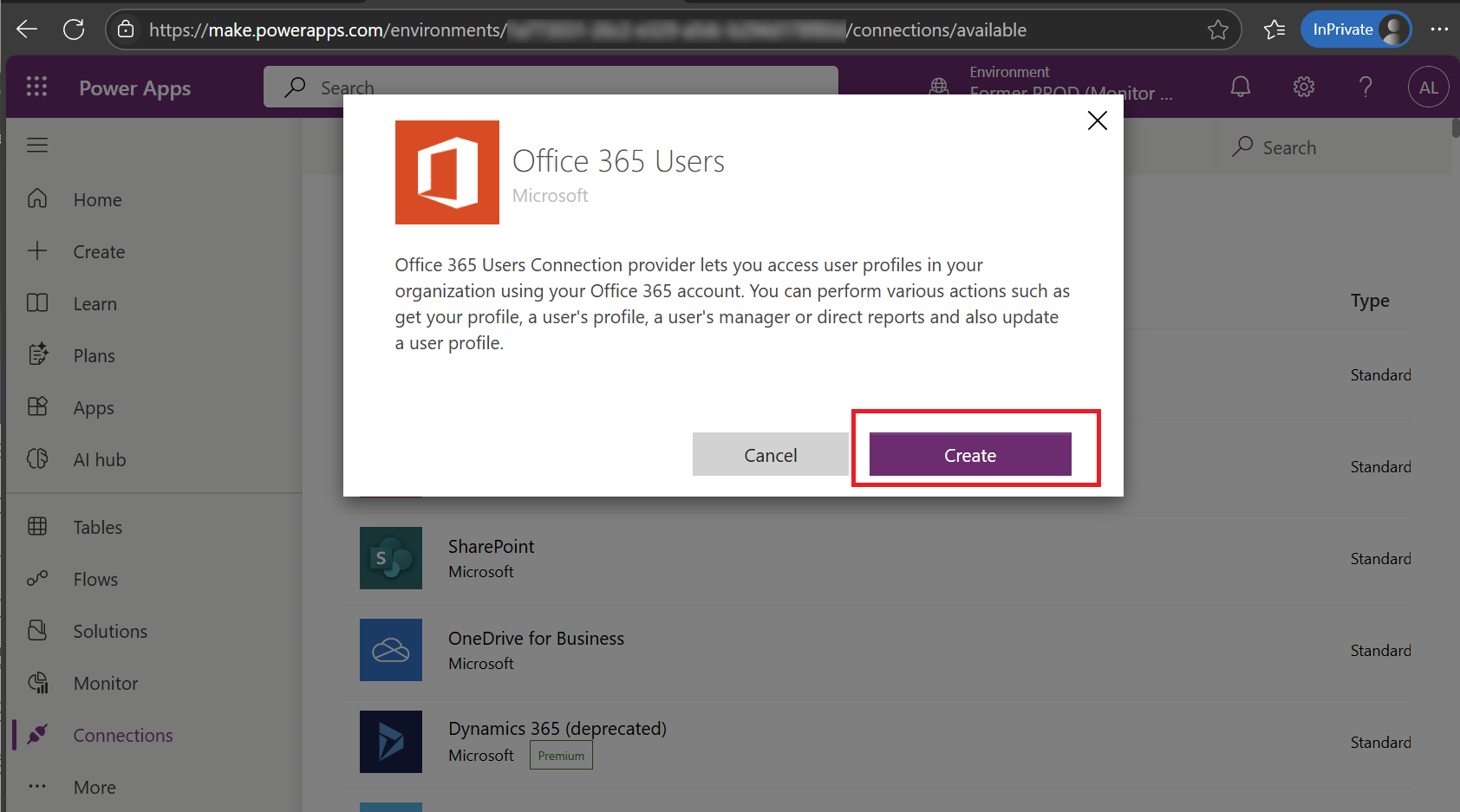Open the Learn page from the sidebar
1460x812 pixels.
coord(95,303)
